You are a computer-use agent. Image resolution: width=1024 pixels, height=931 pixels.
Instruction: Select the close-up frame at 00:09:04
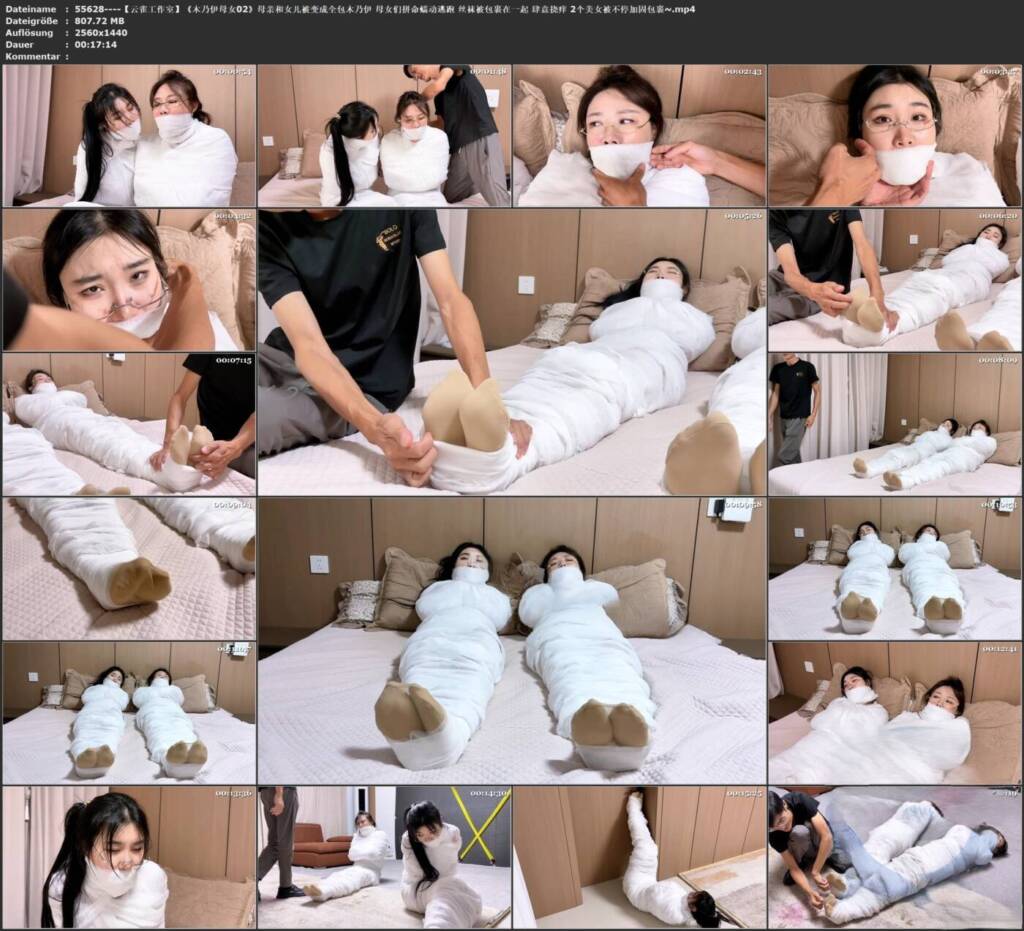tap(129, 569)
